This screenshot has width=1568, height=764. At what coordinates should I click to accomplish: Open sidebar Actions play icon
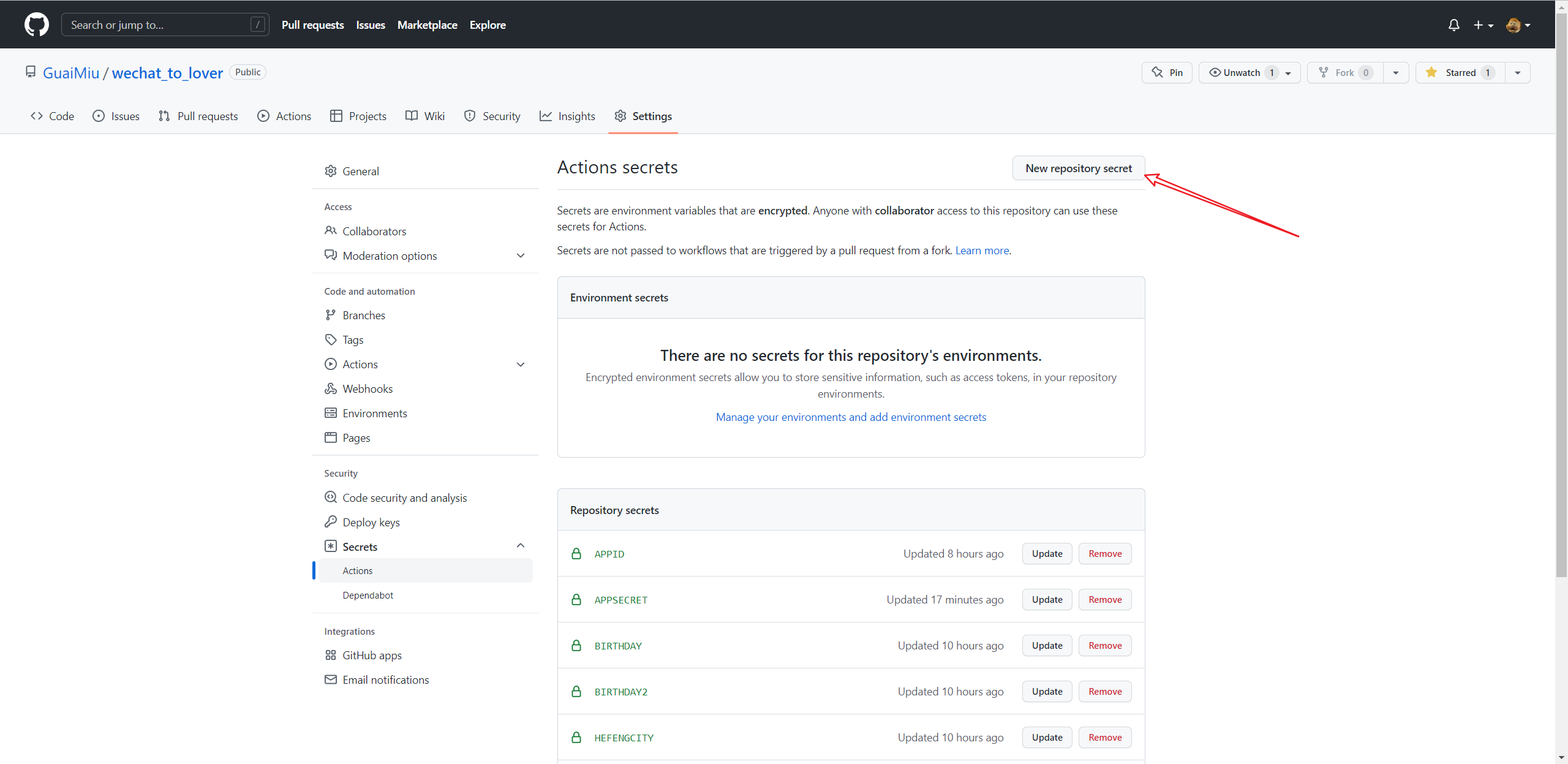pyautogui.click(x=331, y=364)
